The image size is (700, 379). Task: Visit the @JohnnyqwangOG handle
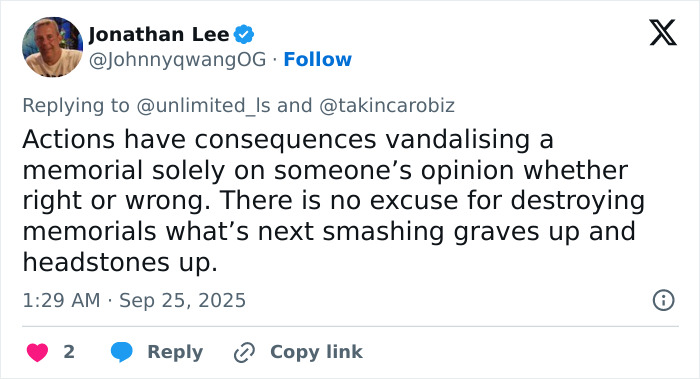(x=177, y=59)
